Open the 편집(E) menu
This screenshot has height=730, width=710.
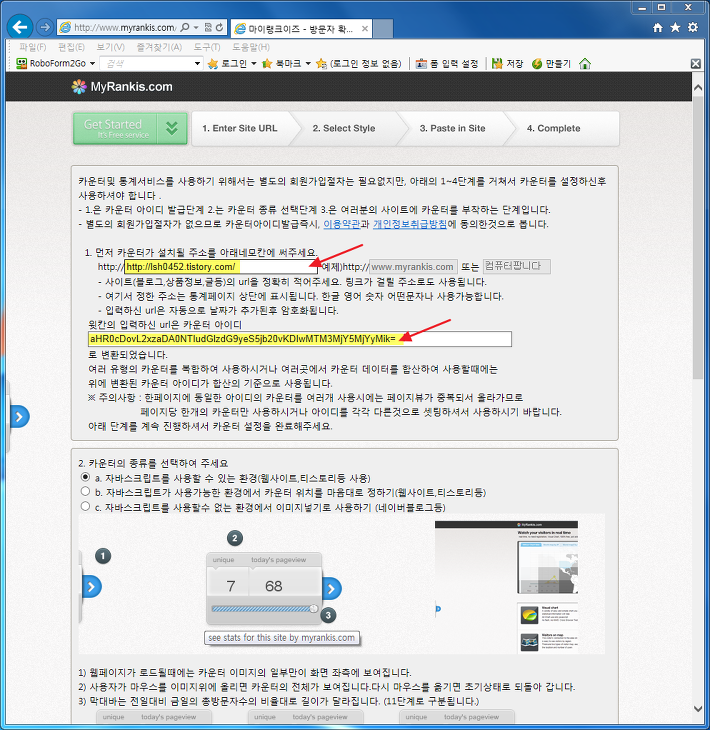pyautogui.click(x=71, y=47)
